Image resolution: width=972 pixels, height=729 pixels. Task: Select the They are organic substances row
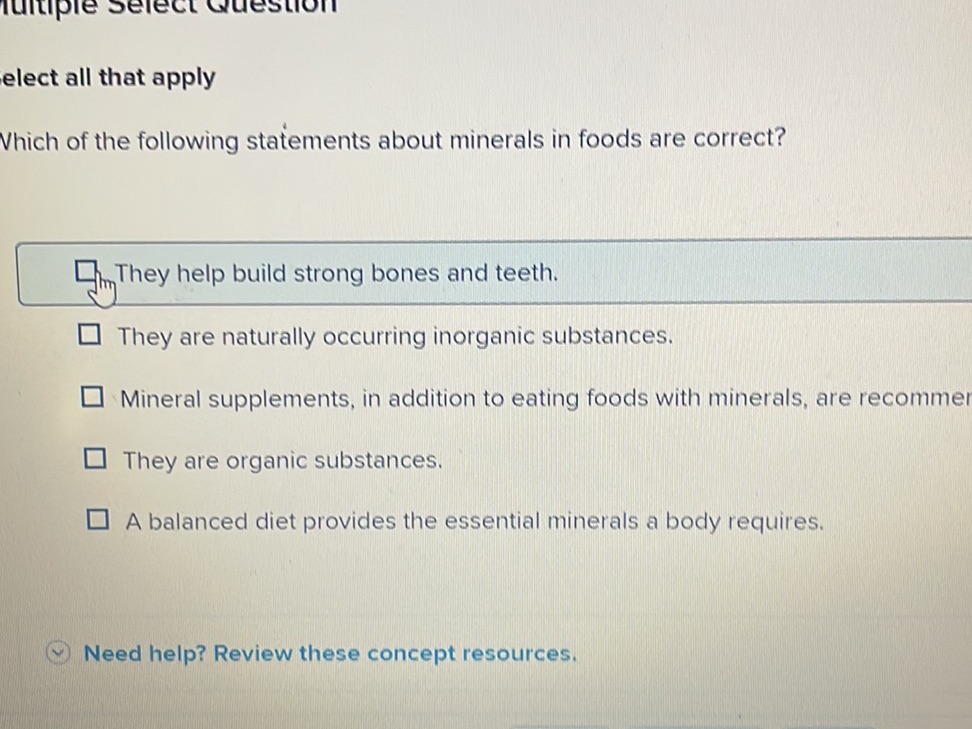point(282,459)
